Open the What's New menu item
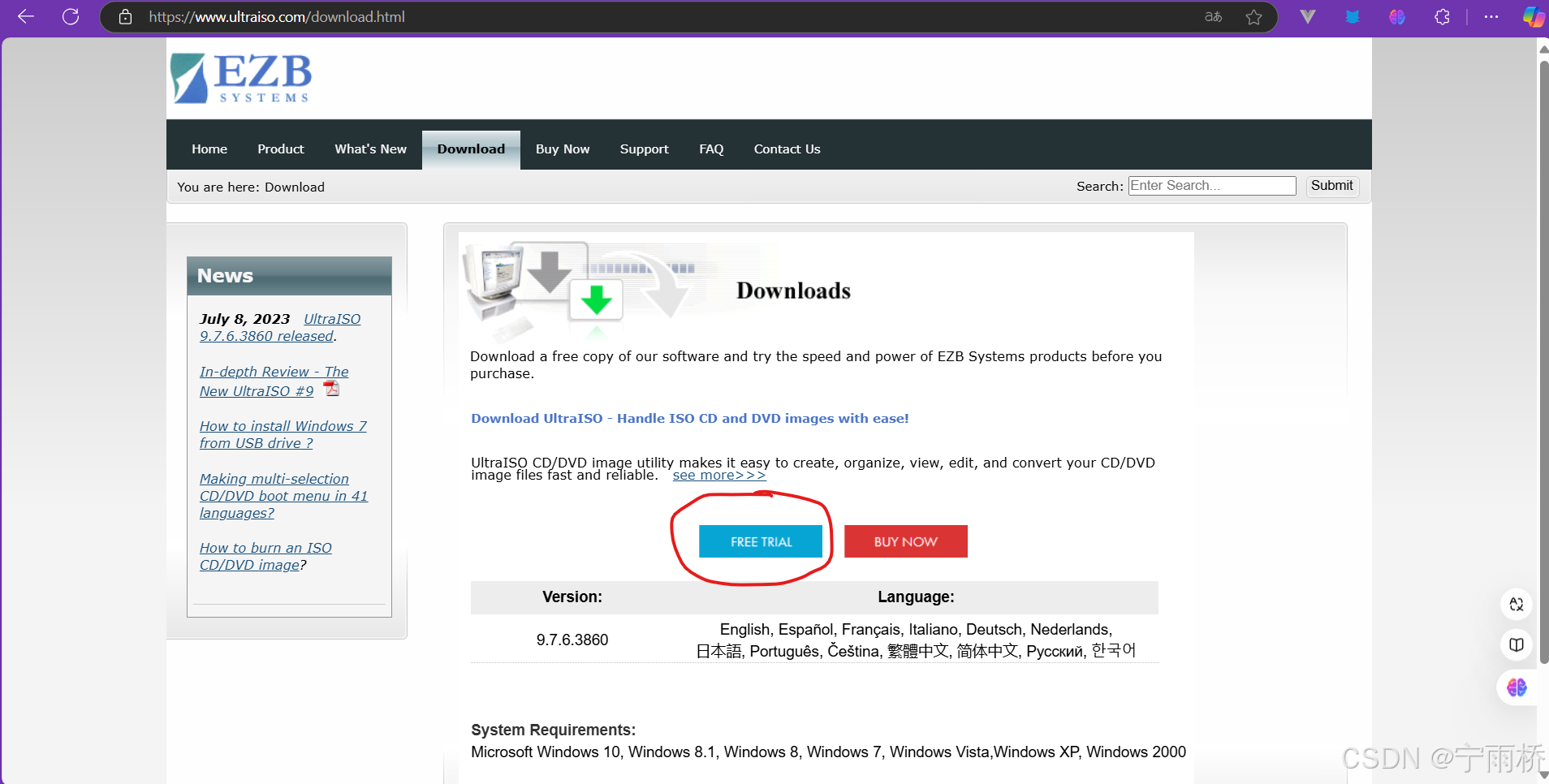1549x784 pixels. pos(370,149)
